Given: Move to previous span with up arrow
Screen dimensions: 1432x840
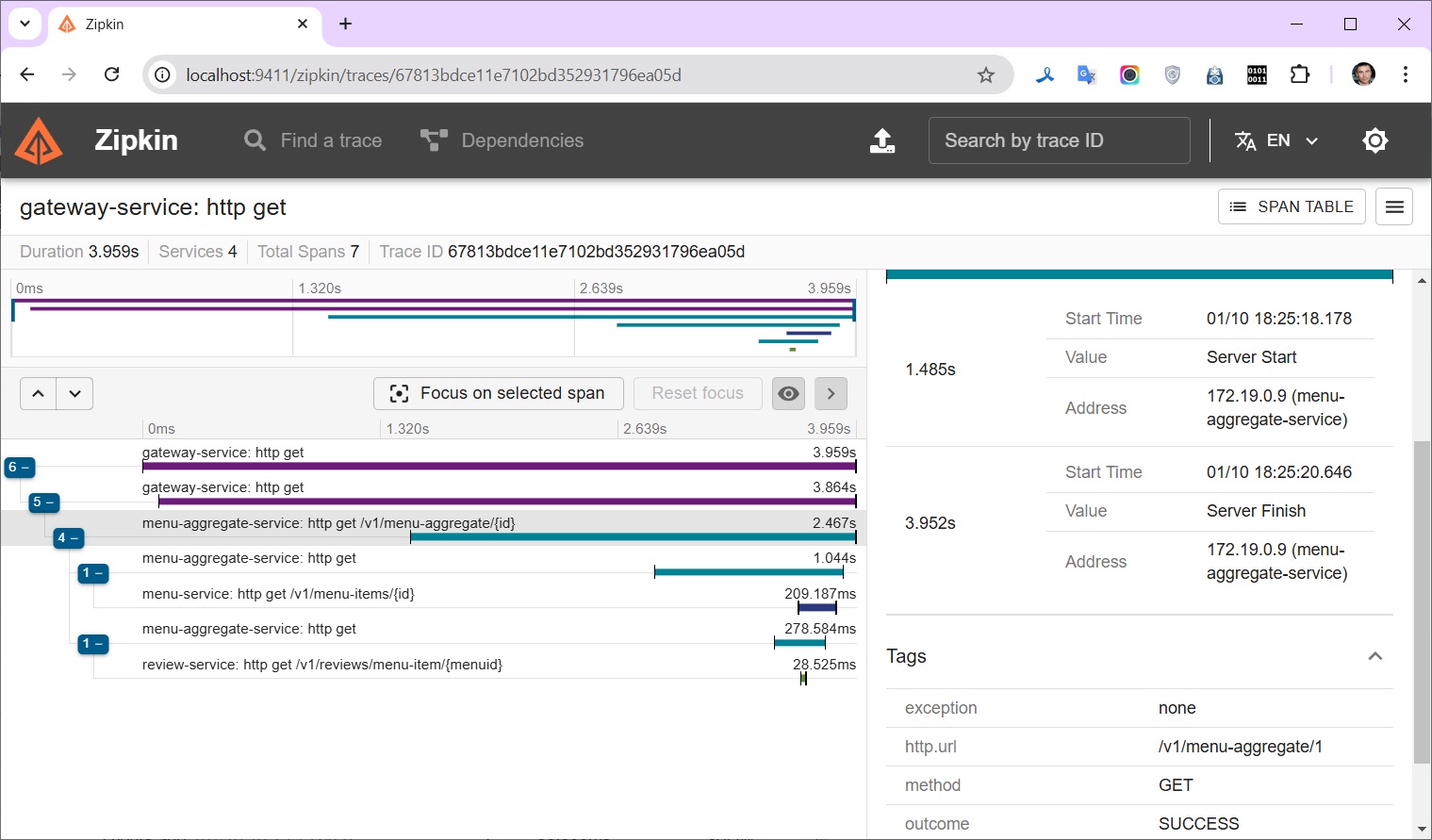Looking at the screenshot, I should click(38, 393).
